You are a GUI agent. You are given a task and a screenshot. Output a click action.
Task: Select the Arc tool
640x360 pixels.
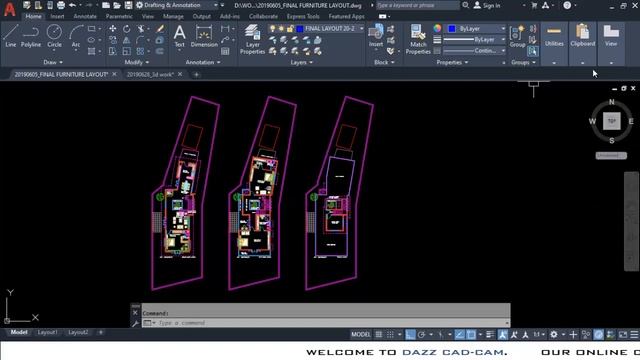tap(76, 36)
